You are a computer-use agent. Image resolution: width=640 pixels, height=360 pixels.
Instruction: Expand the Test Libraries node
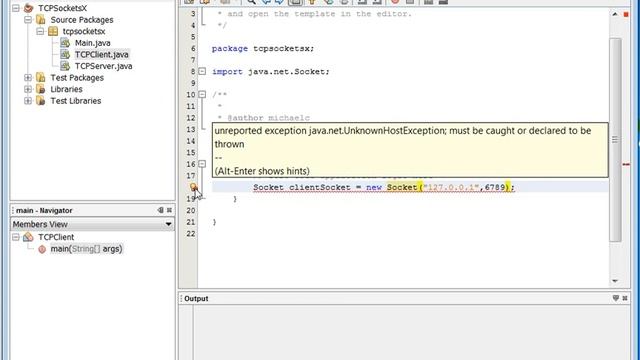tap(28, 100)
